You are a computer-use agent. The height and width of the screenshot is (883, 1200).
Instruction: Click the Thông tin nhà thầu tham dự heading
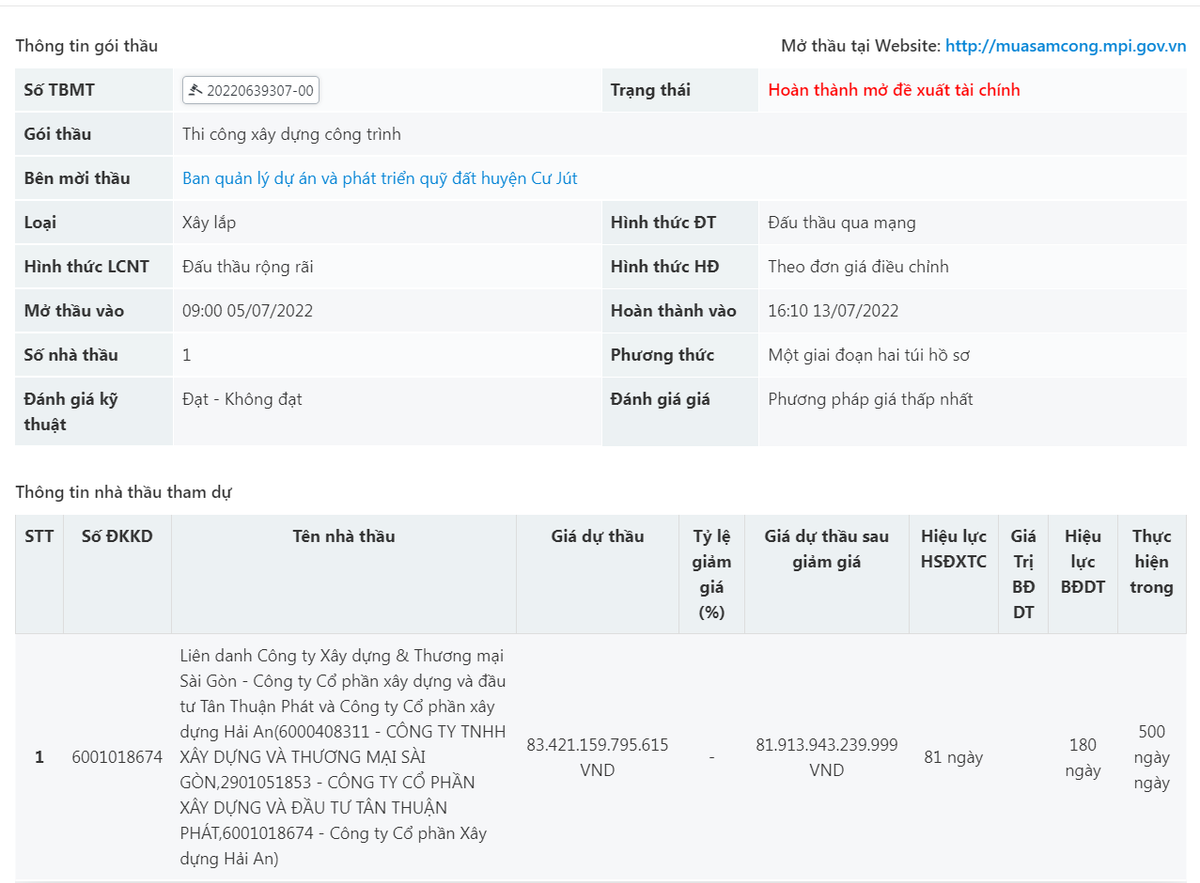[124, 492]
